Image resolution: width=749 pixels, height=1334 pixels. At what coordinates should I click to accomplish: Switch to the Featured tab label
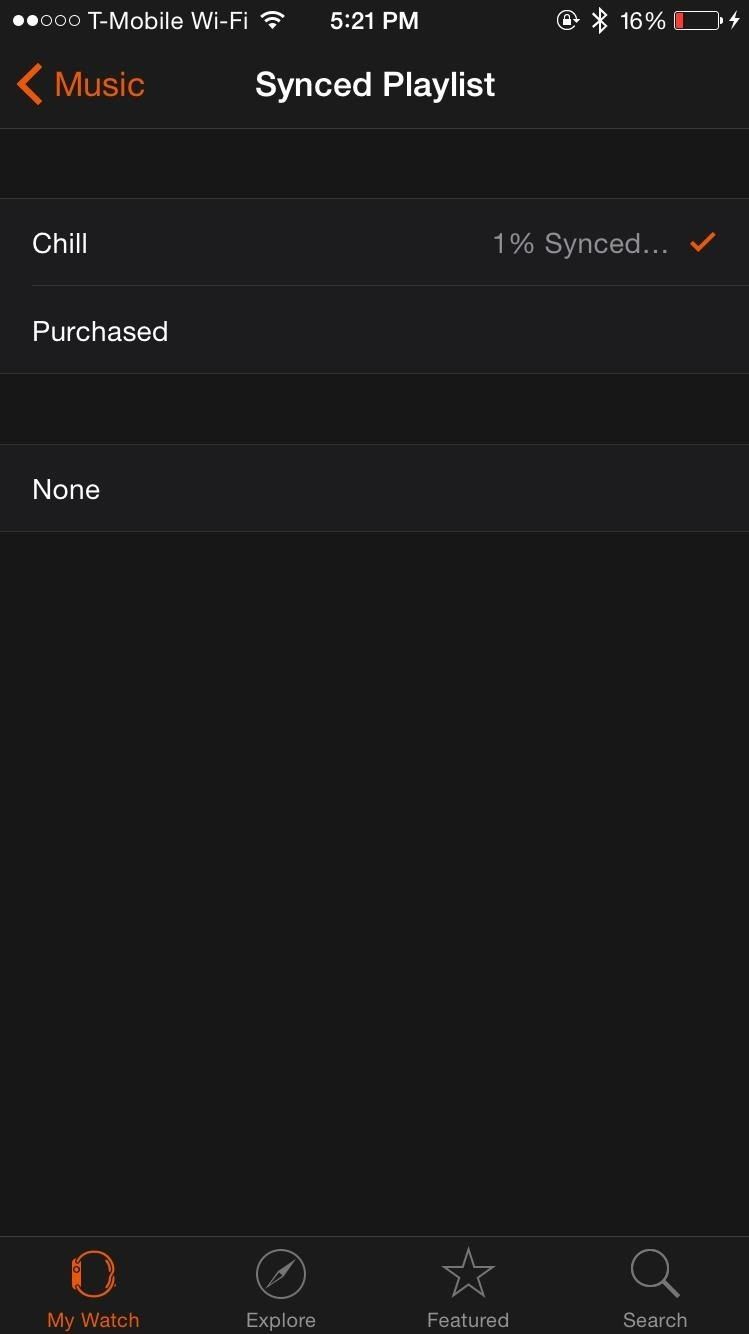click(467, 1320)
